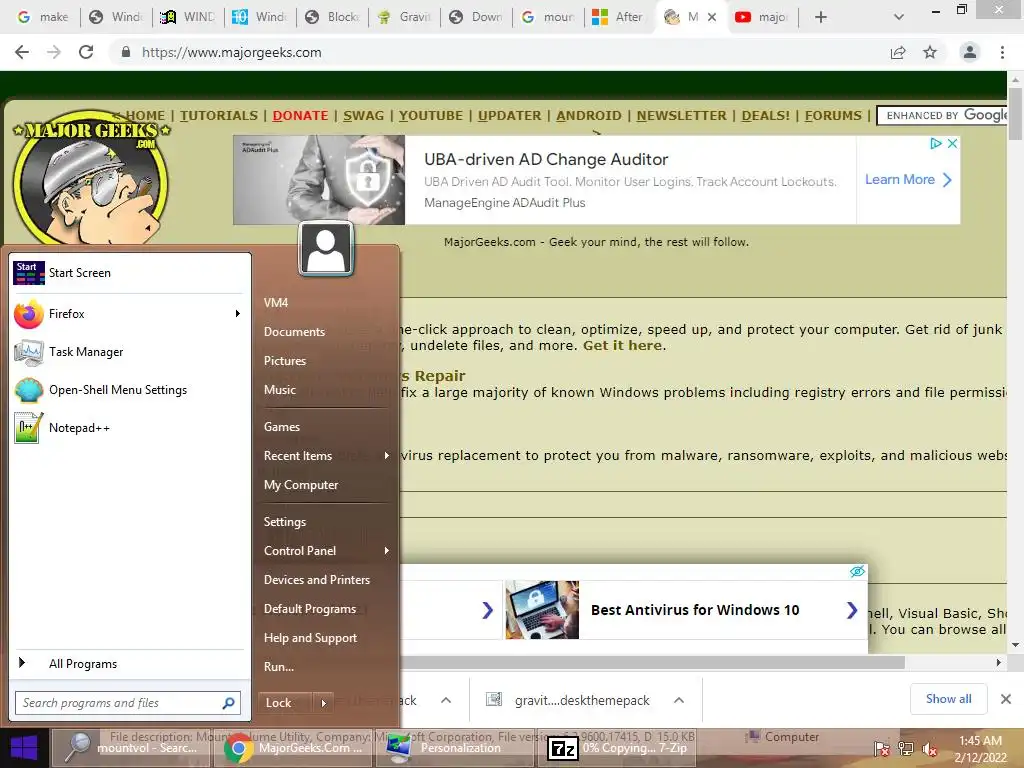Open FORUMS link on MajorGeeks

pos(833,116)
